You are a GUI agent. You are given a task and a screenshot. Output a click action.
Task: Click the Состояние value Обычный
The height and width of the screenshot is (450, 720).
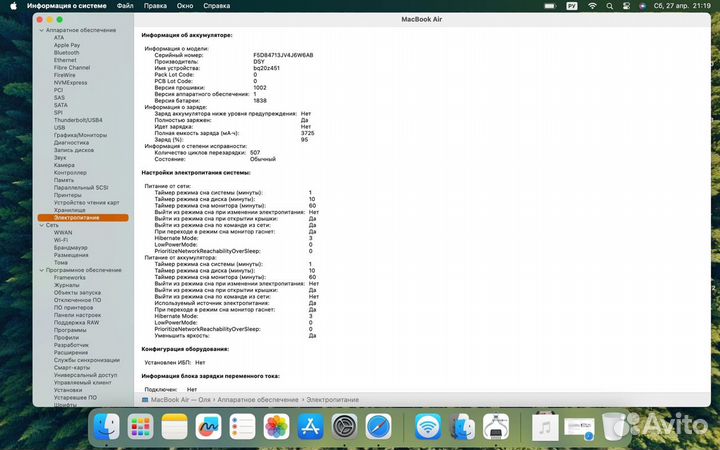tap(263, 159)
